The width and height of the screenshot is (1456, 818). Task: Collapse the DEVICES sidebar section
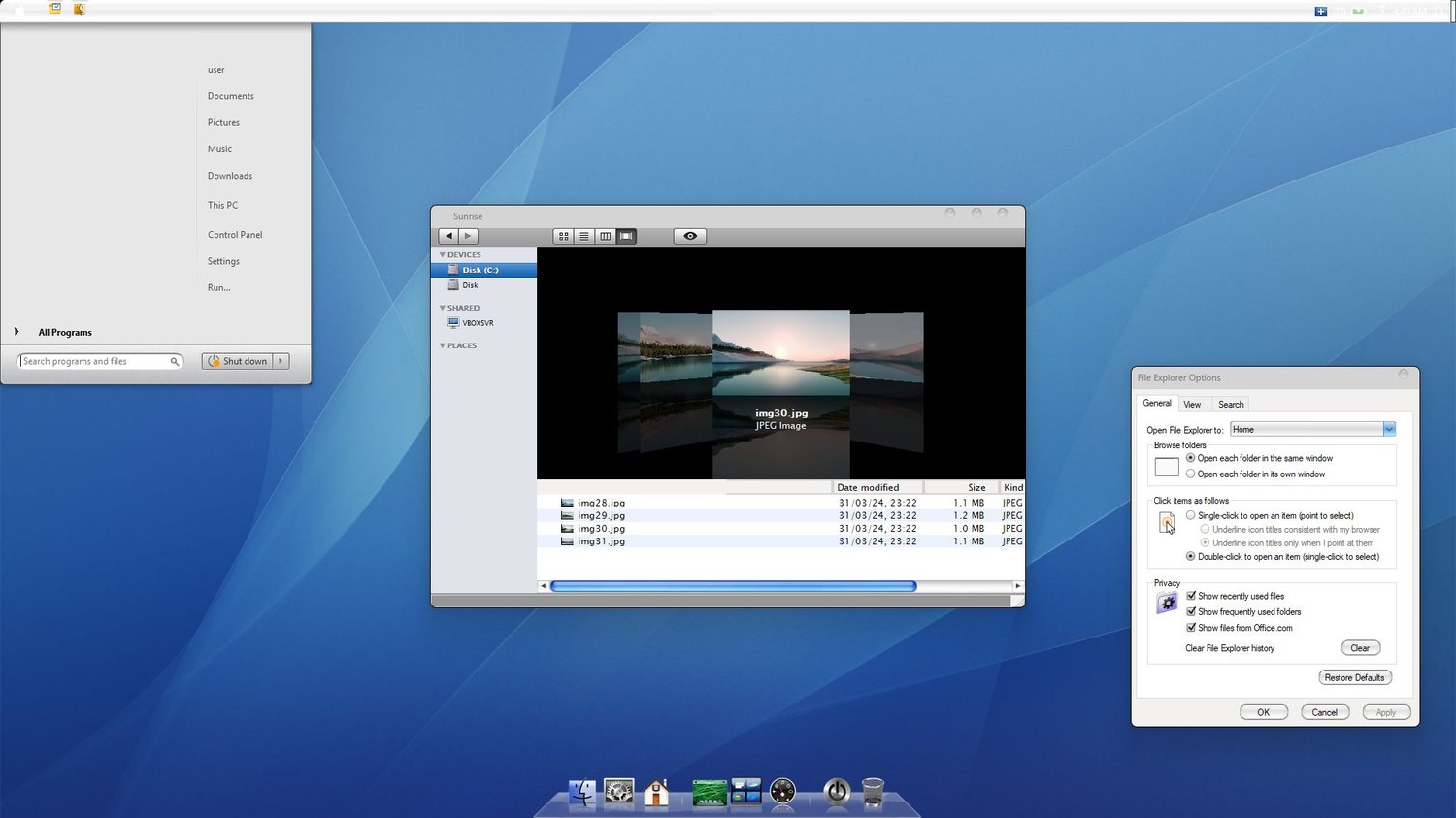click(443, 255)
